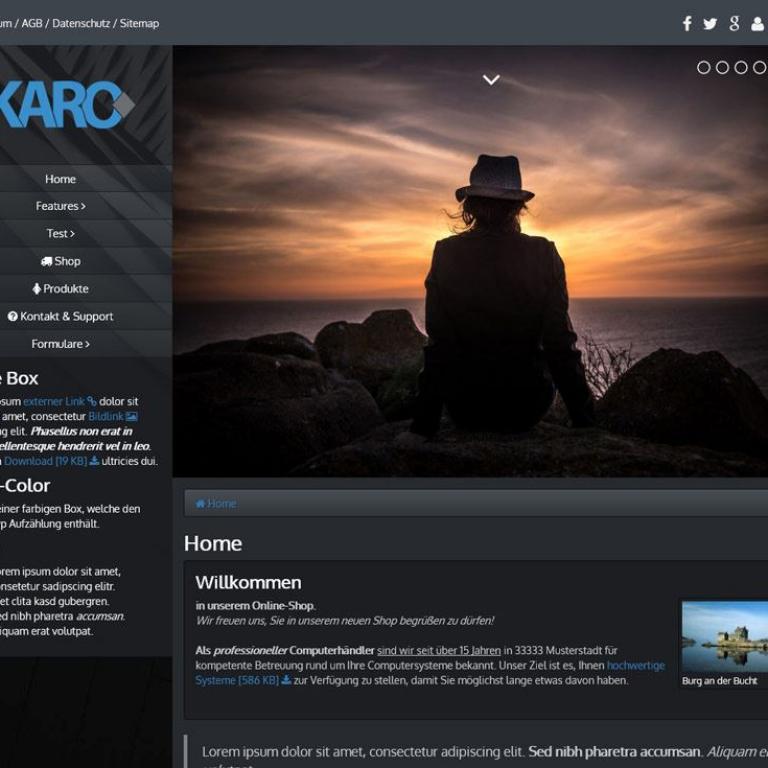768x768 pixels.
Task: Expand the Features submenu
Action: (60, 206)
